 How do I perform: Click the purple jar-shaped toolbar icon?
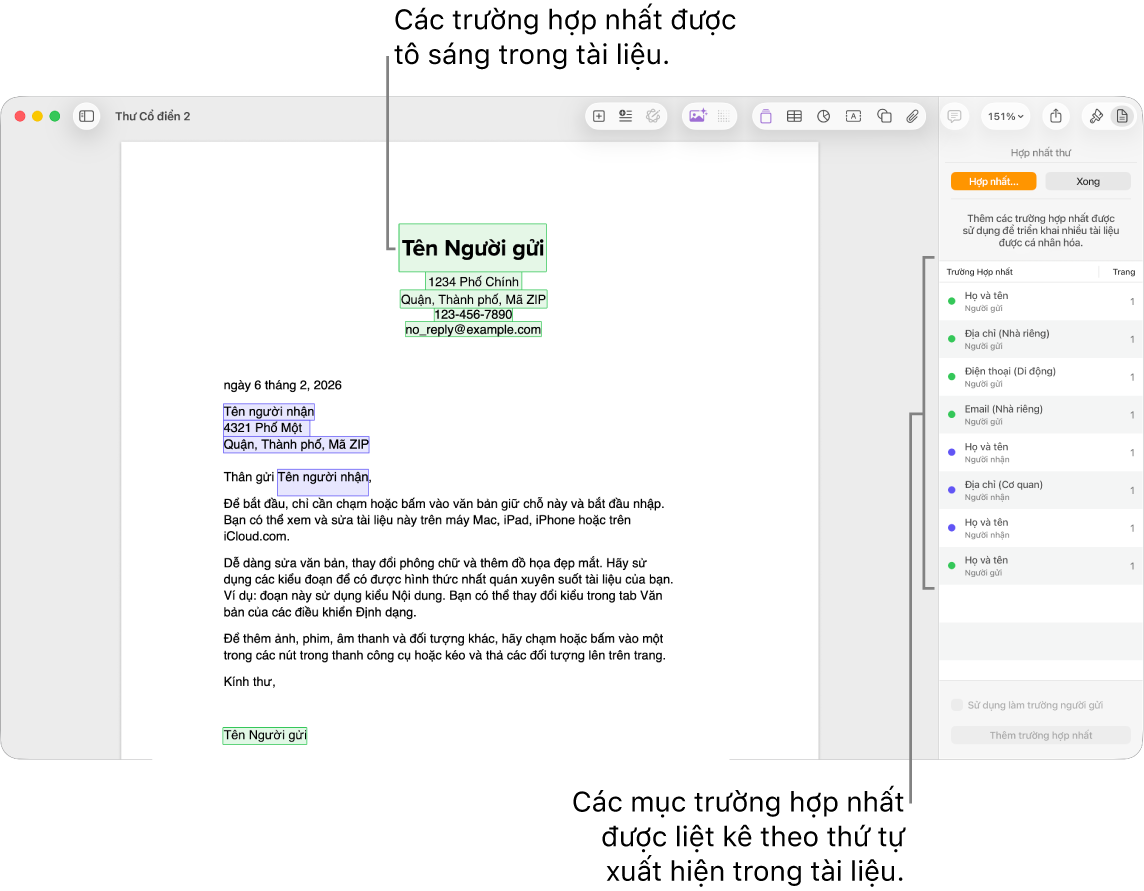[x=765, y=116]
